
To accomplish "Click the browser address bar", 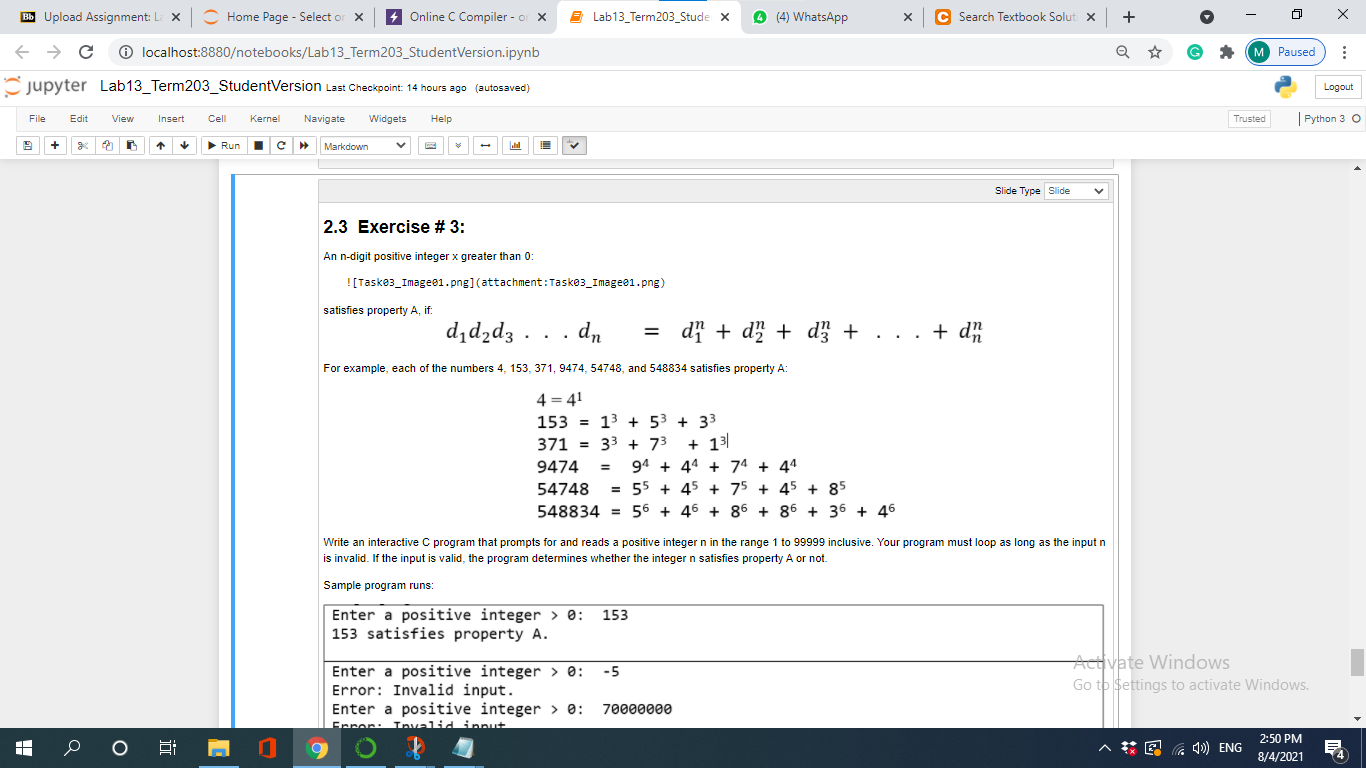I will pos(400,51).
